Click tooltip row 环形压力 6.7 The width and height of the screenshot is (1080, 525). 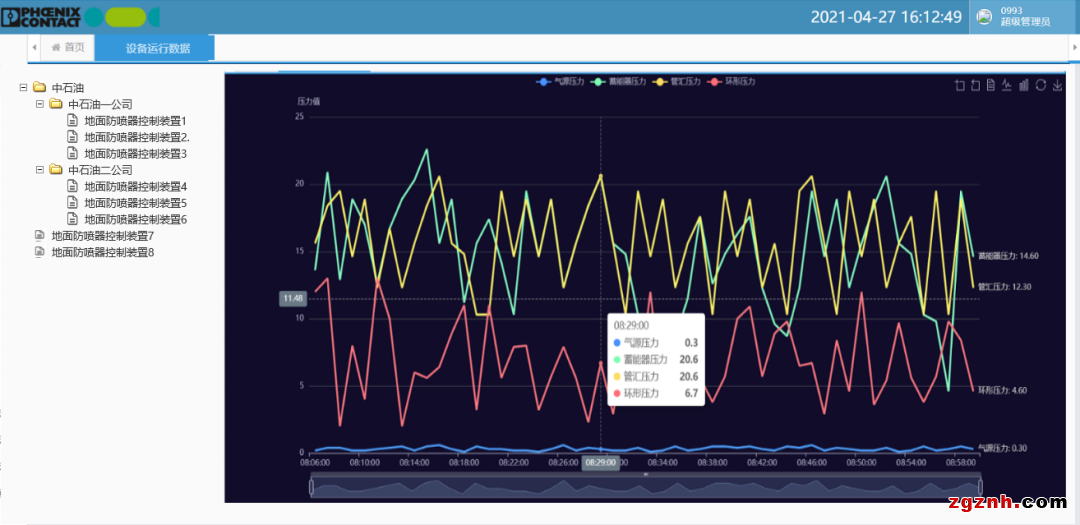pos(656,393)
